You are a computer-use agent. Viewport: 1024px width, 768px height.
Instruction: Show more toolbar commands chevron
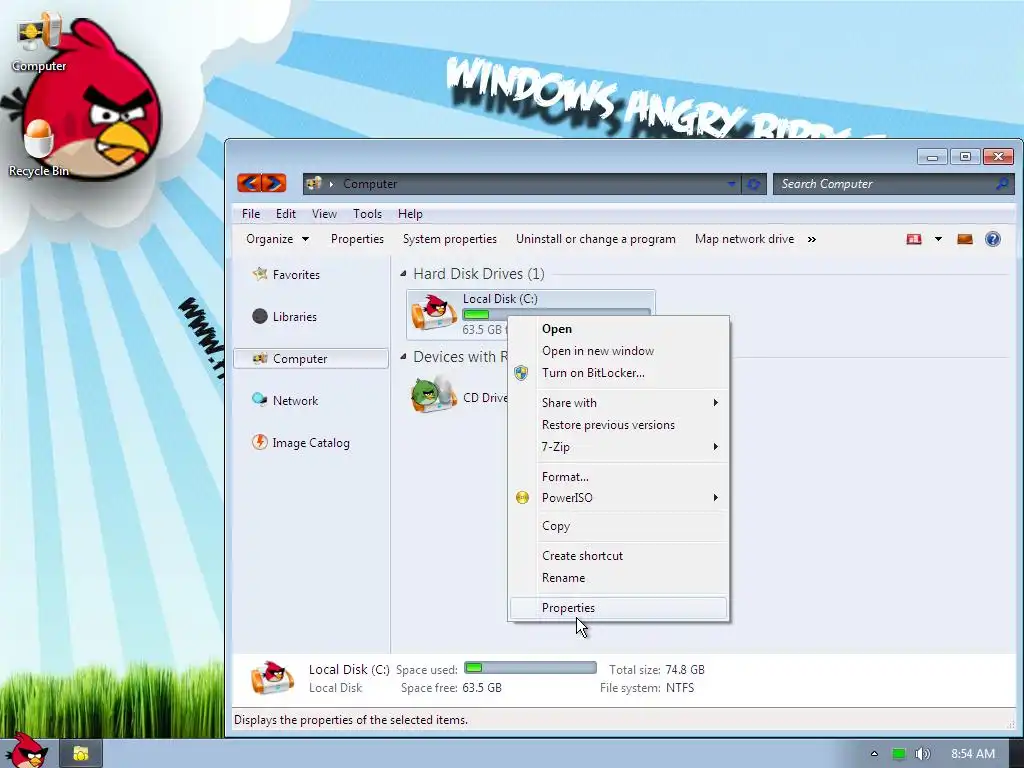(812, 239)
